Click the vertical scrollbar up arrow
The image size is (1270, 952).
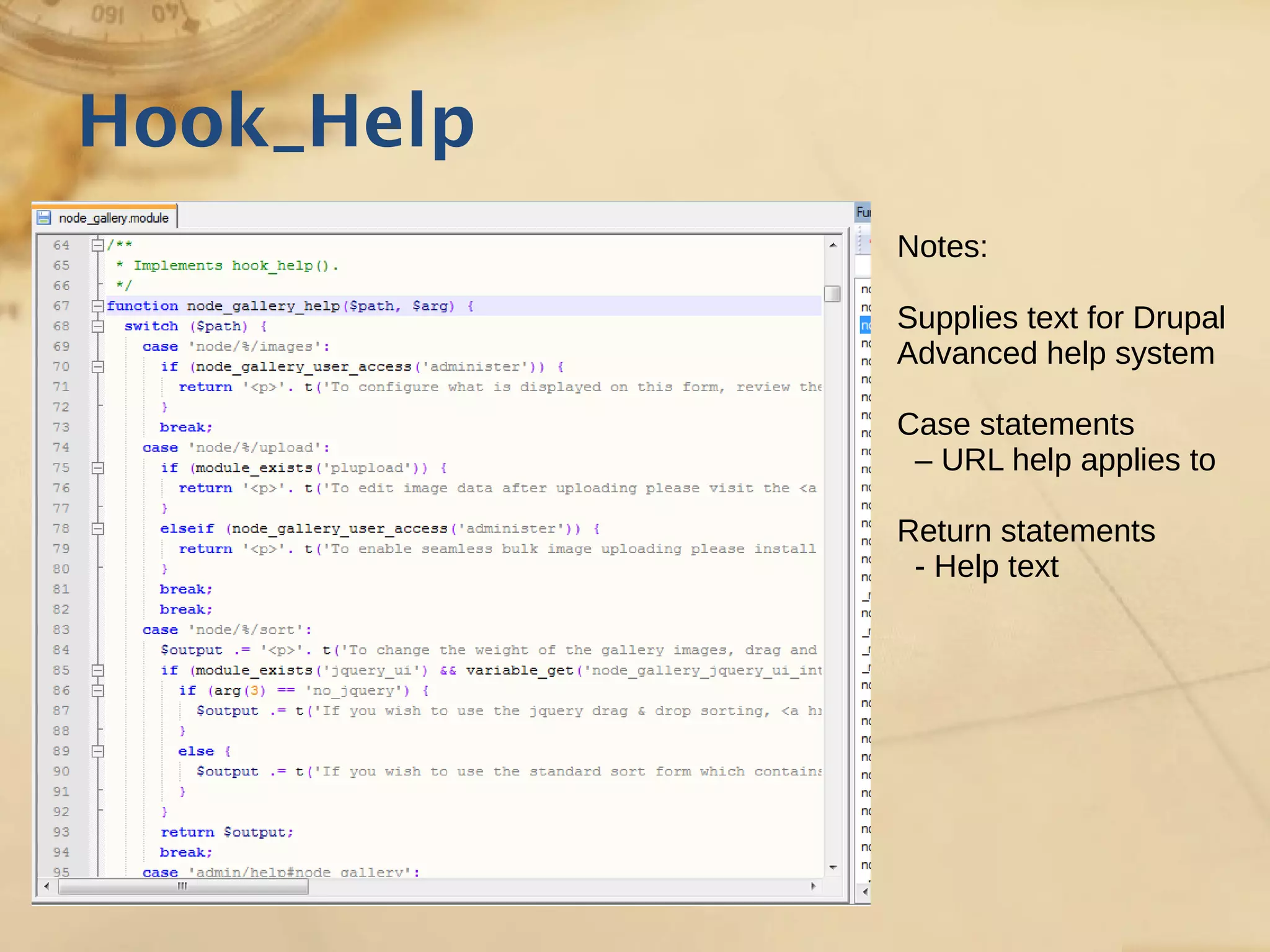[833, 245]
